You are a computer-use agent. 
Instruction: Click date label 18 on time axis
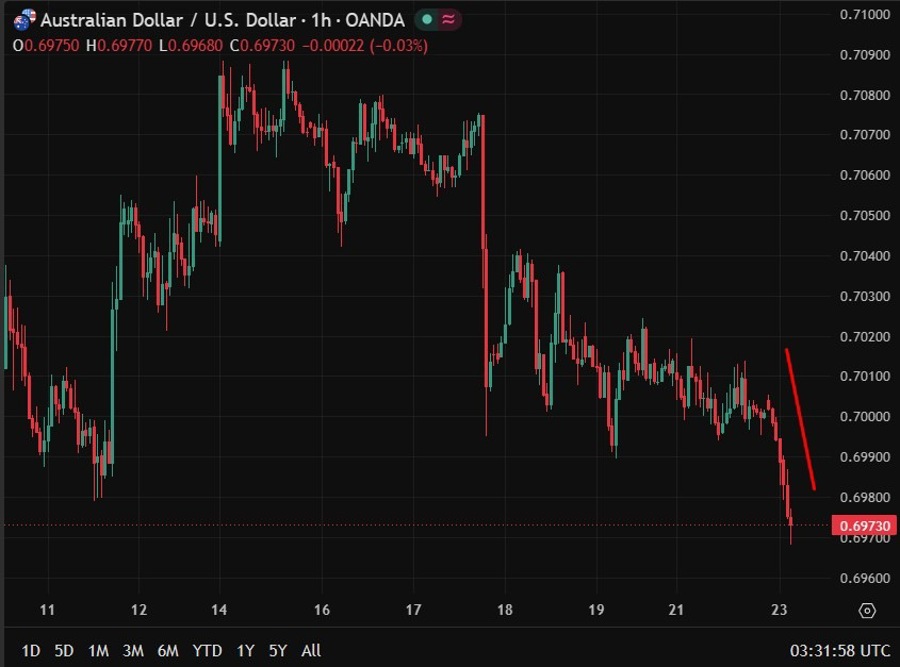(x=505, y=610)
